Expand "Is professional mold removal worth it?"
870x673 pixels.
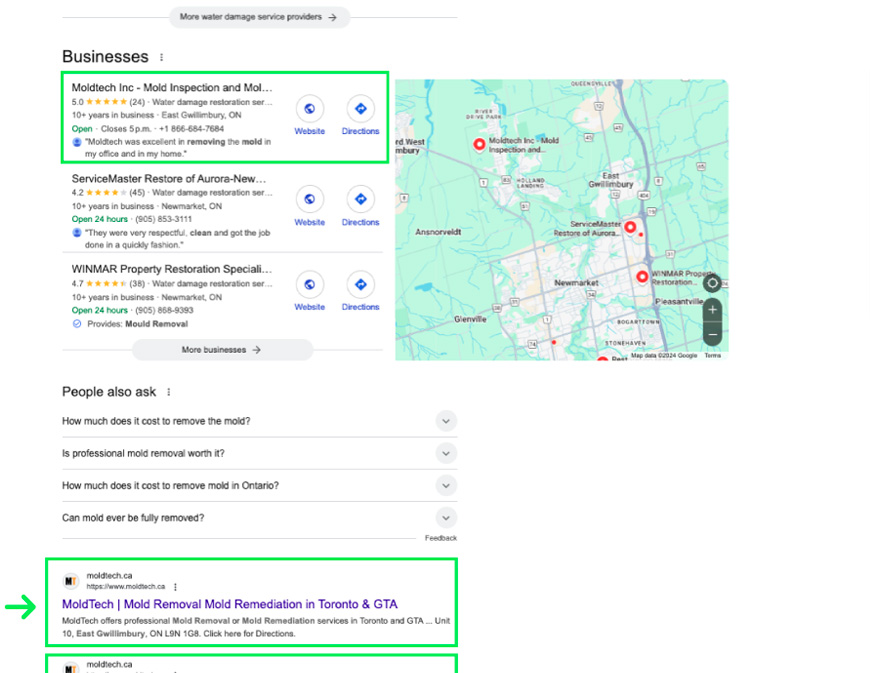(x=446, y=453)
